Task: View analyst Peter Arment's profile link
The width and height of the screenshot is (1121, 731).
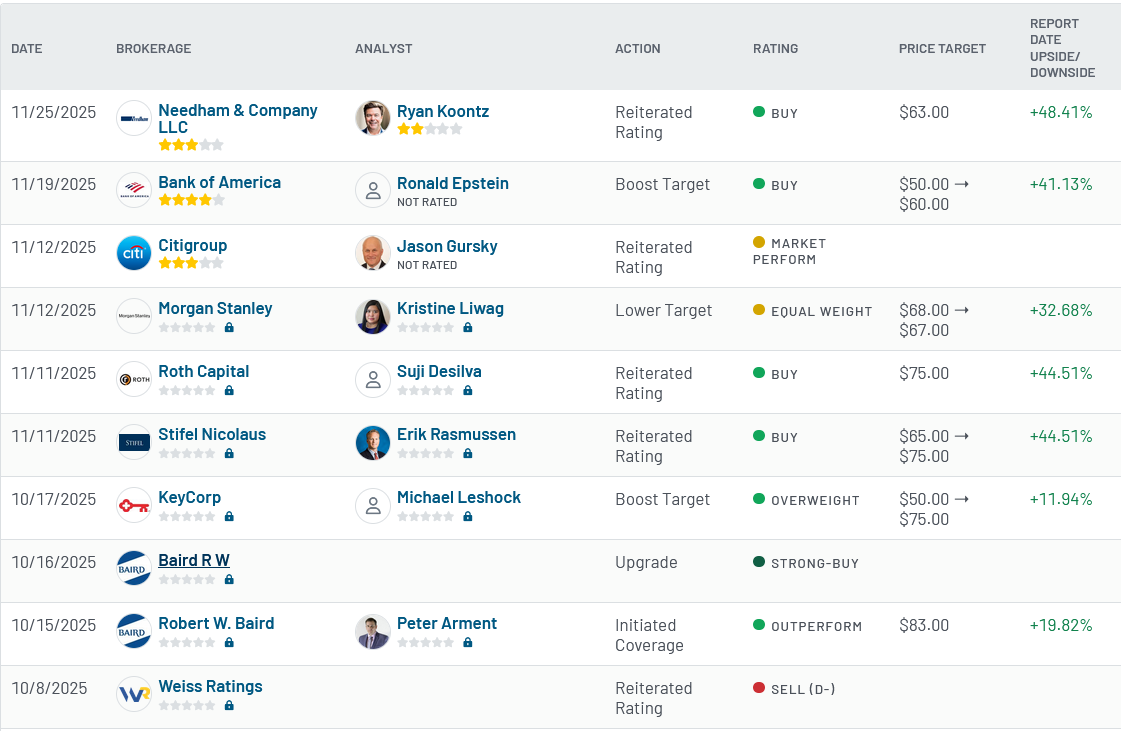Action: pos(447,623)
